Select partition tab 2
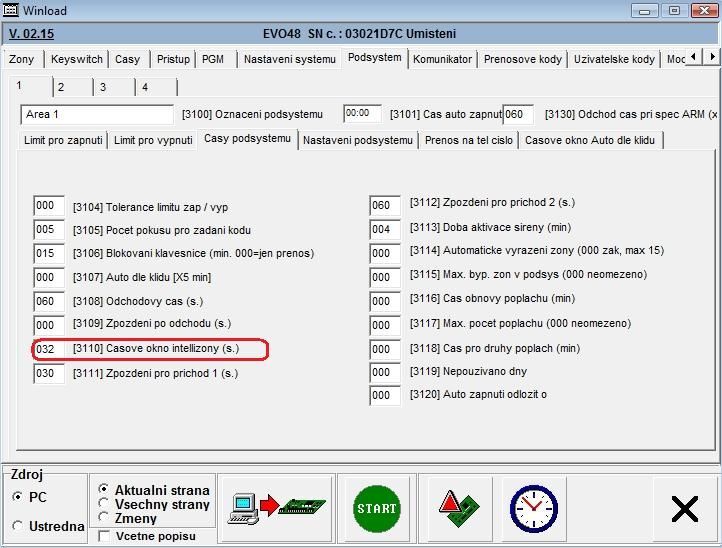Viewport: 722px width, 548px height. [60, 87]
